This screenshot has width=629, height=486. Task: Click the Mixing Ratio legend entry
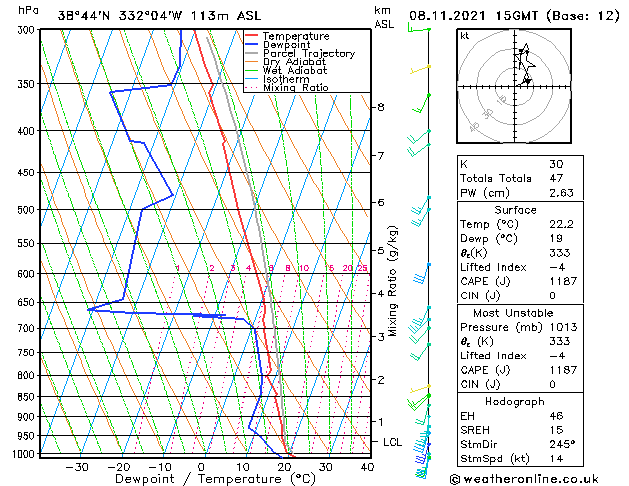coord(287,87)
